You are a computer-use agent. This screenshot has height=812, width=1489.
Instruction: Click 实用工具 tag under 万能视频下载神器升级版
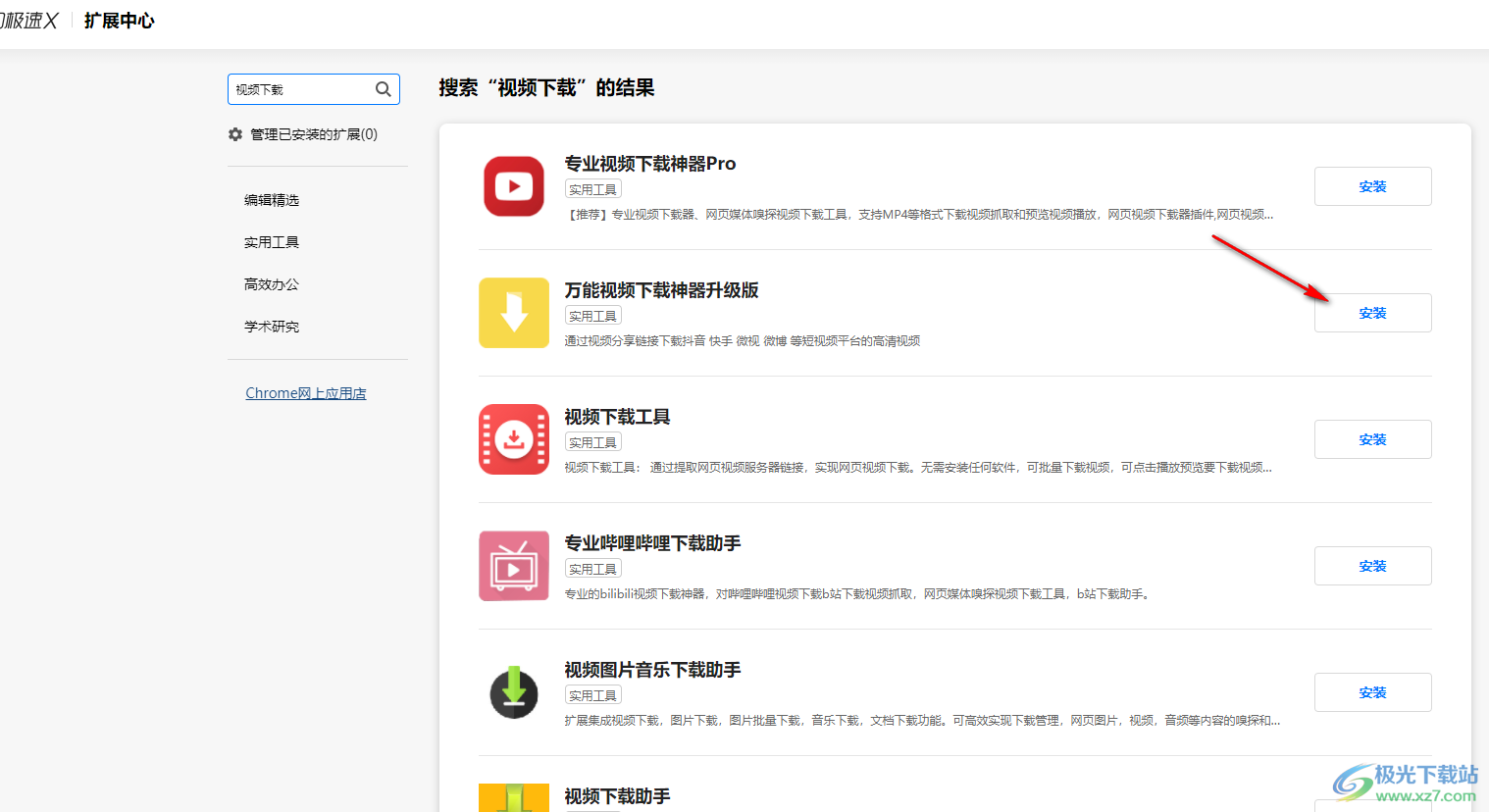tap(593, 316)
